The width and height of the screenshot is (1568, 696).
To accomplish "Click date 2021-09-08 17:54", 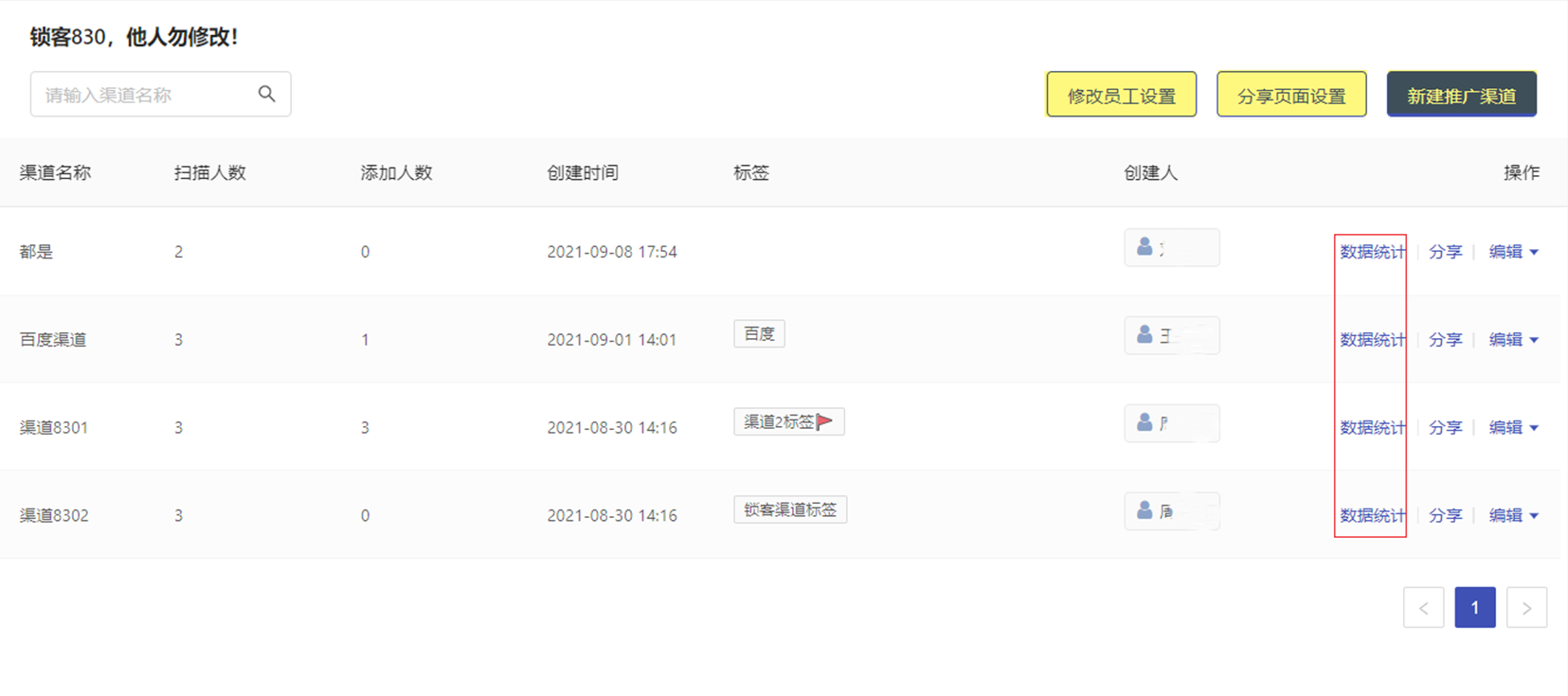I will point(612,252).
